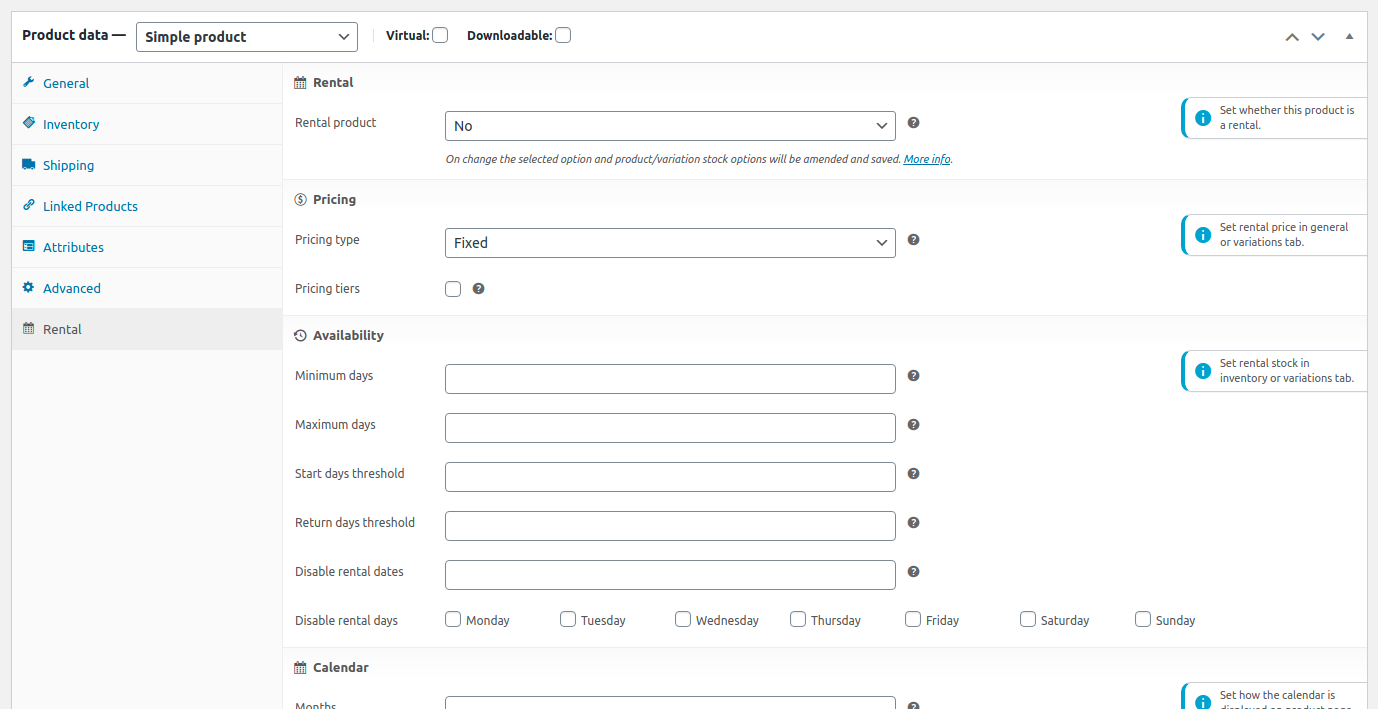Enable the Virtual checkbox
1378x709 pixels.
pos(440,34)
